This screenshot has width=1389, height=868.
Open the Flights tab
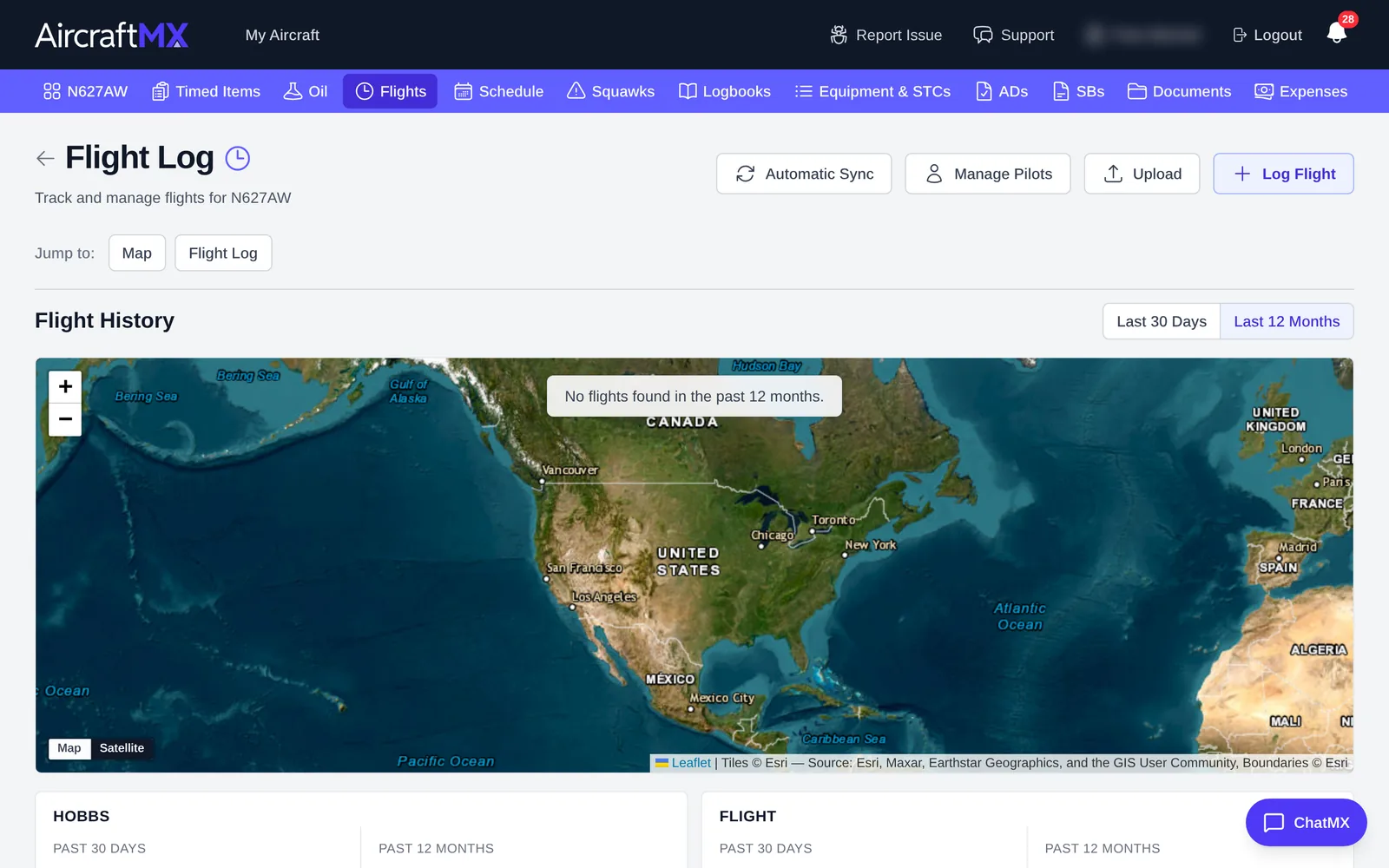[391, 91]
